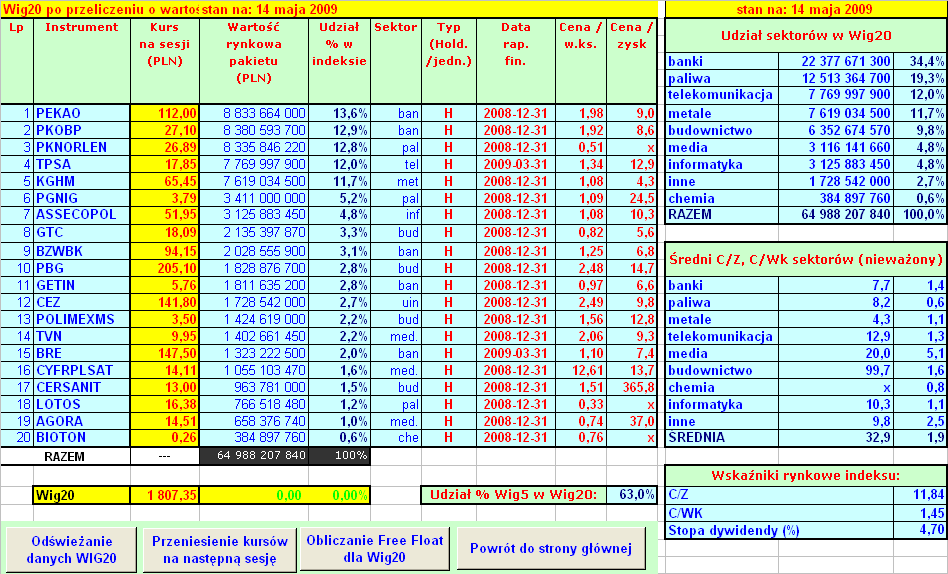Click the yellow Wig20 index value 1 807,35
948x574 pixels.
click(x=165, y=494)
